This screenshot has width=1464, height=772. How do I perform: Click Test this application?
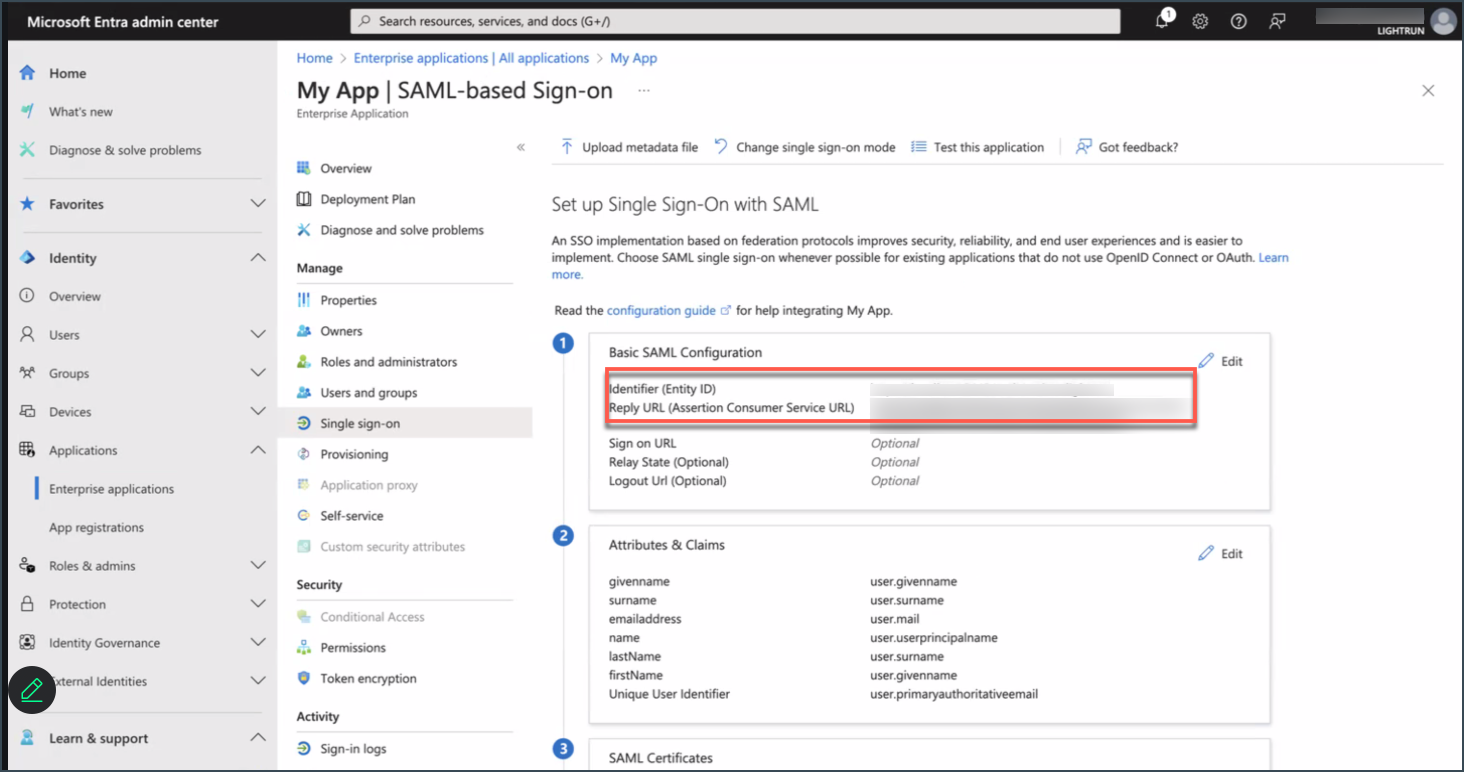point(977,147)
